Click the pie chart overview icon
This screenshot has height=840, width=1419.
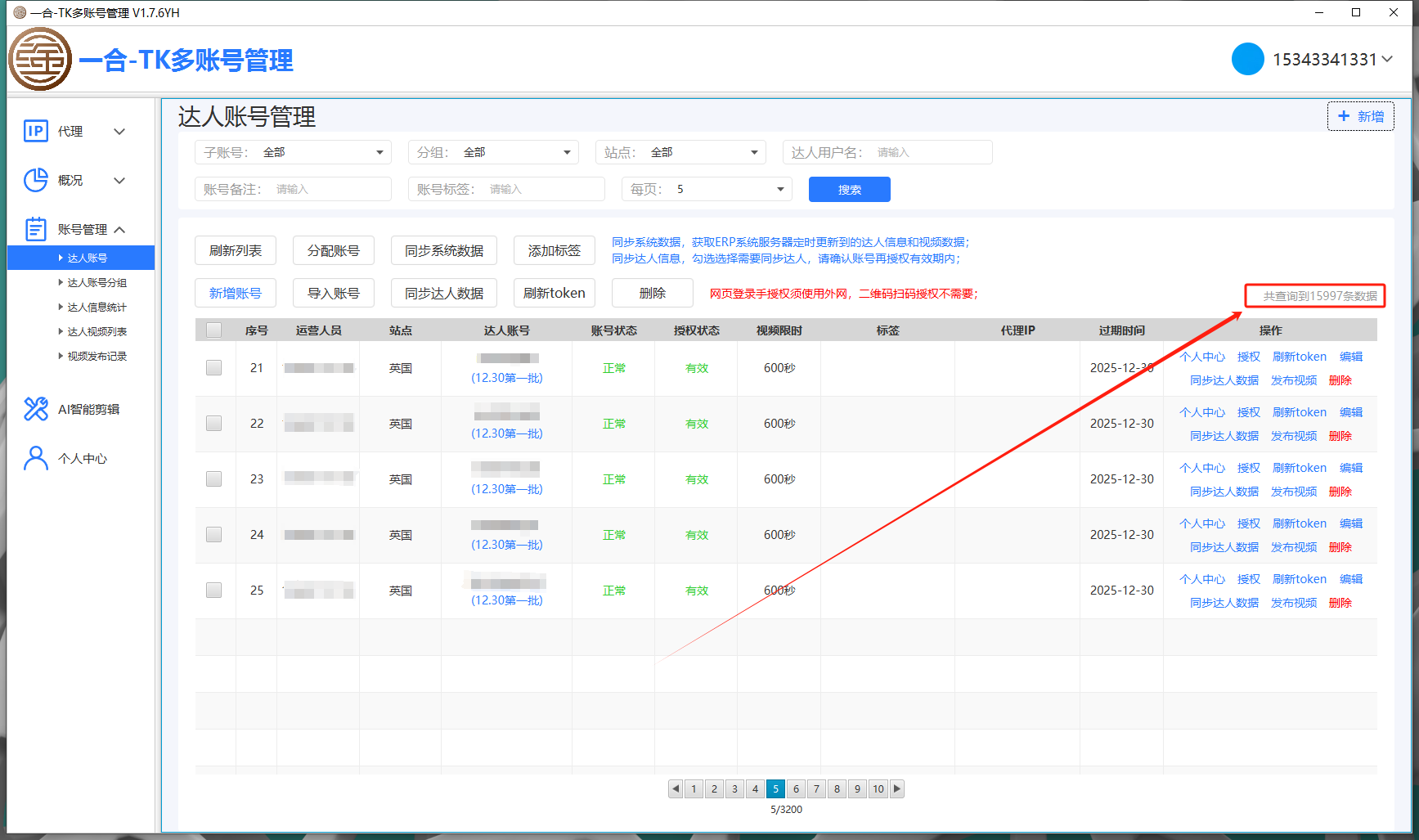click(36, 180)
